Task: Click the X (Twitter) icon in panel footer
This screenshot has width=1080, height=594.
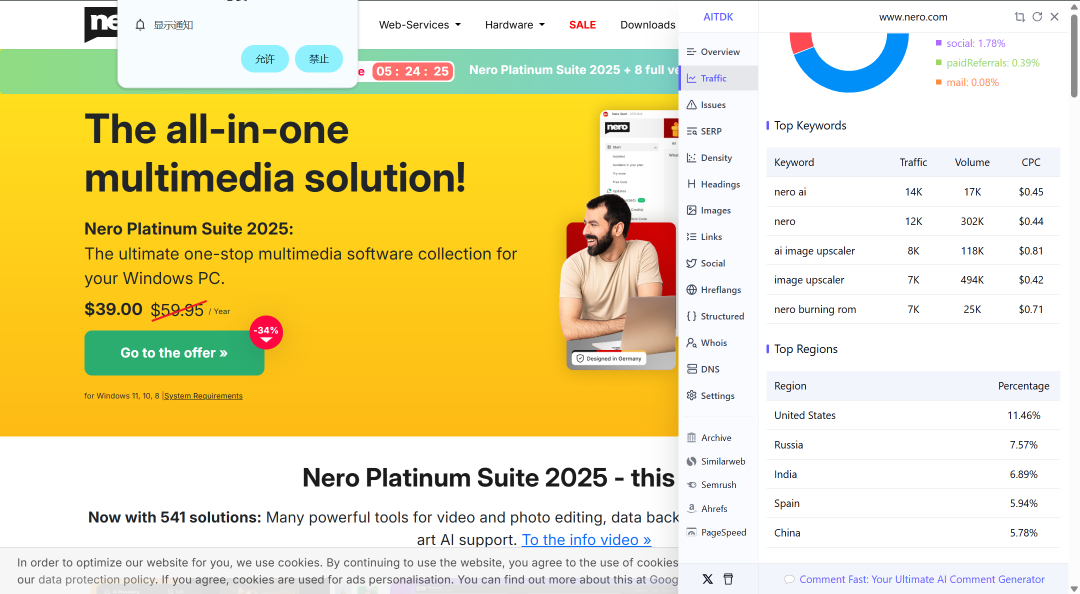Action: pyautogui.click(x=707, y=579)
